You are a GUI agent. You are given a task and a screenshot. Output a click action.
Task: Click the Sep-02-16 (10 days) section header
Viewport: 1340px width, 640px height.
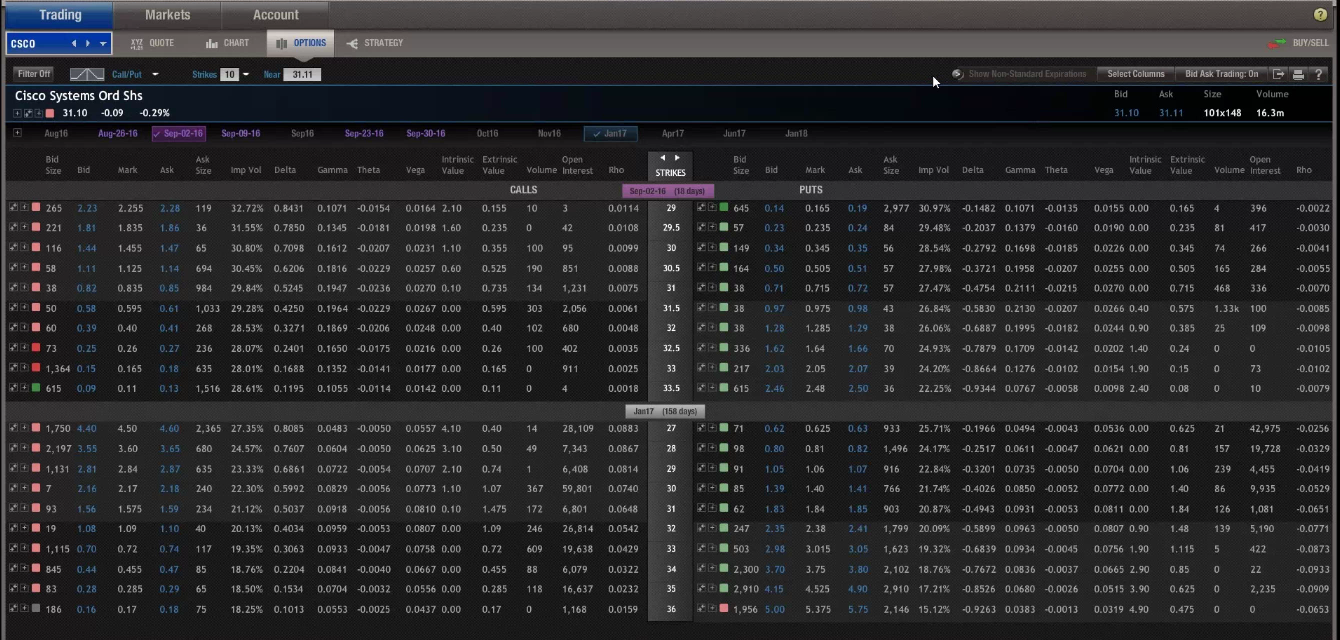(668, 190)
